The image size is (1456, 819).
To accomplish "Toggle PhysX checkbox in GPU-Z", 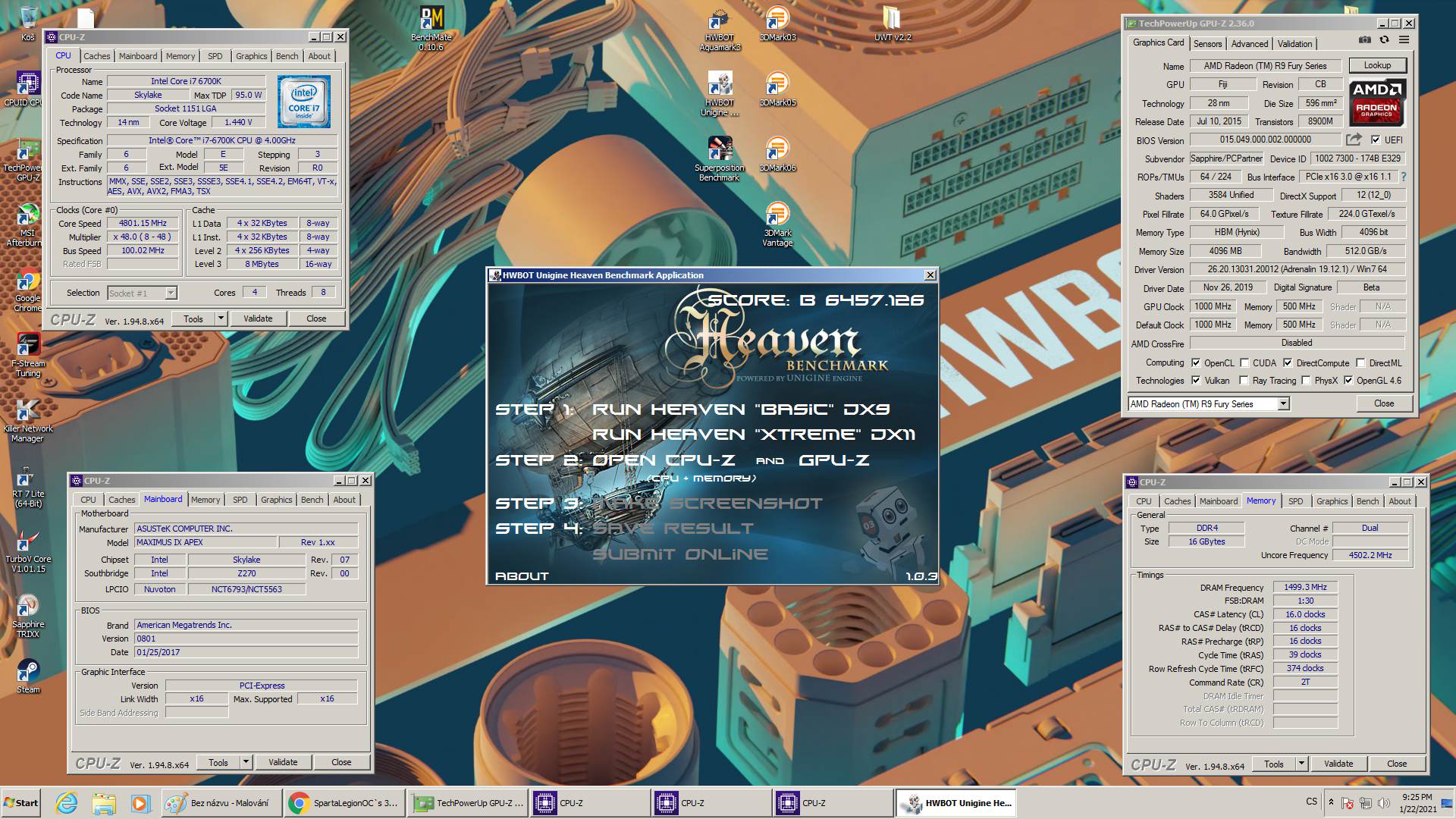I will point(1306,380).
